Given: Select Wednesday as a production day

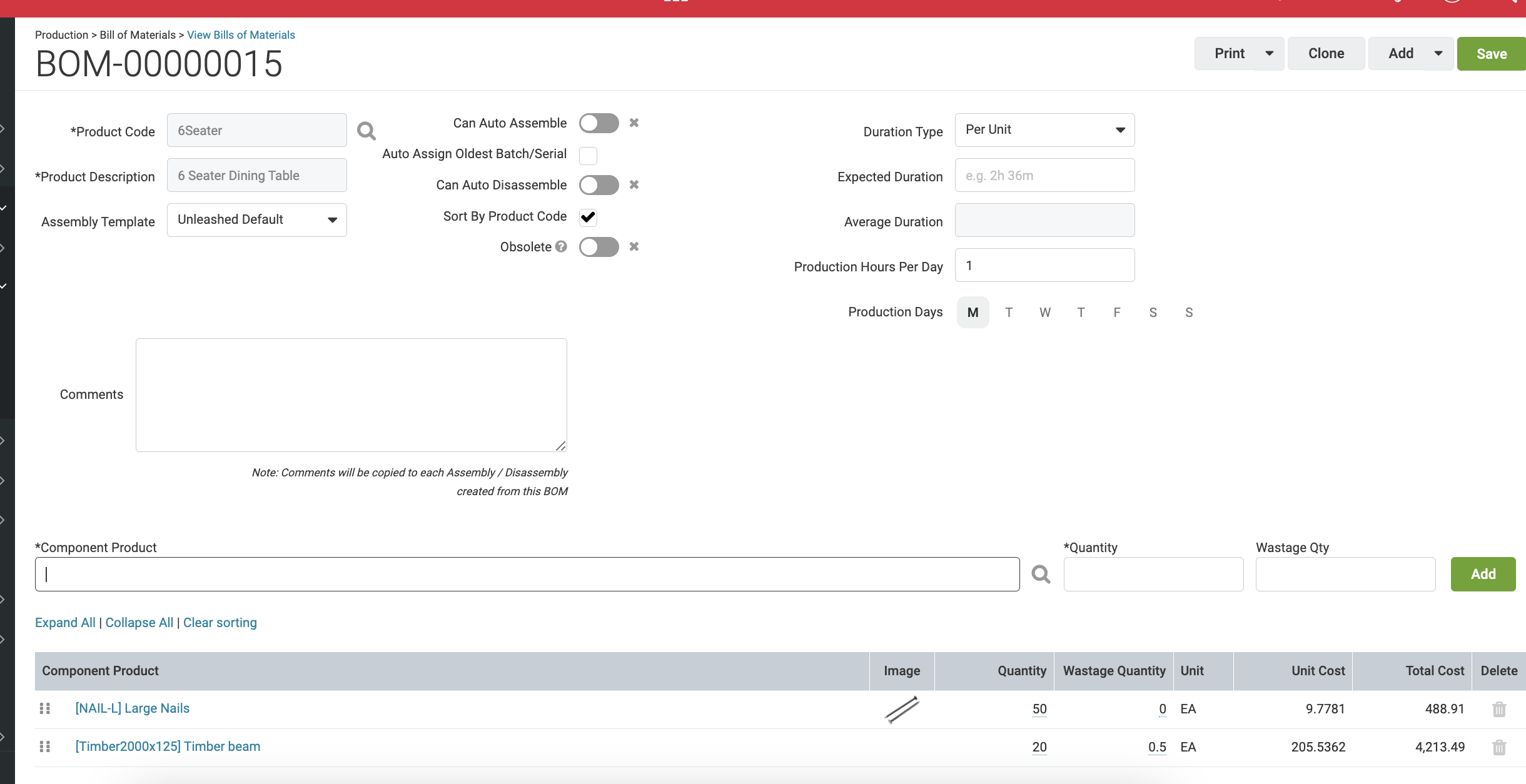Looking at the screenshot, I should 1044,312.
